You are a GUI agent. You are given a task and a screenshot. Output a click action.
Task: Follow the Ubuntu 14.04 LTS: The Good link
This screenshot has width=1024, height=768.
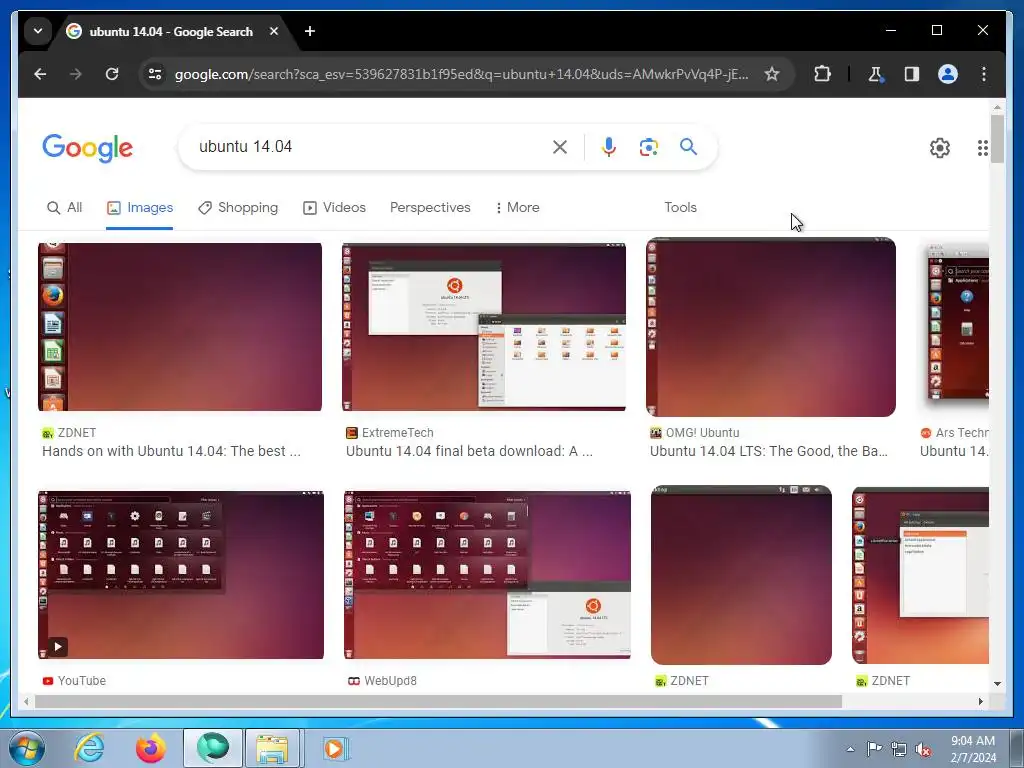pos(769,451)
